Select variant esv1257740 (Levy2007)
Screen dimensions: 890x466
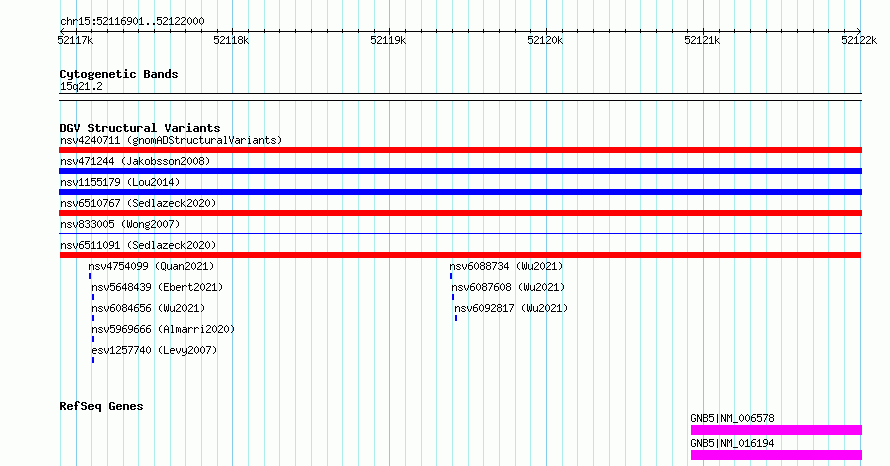[x=154, y=350]
